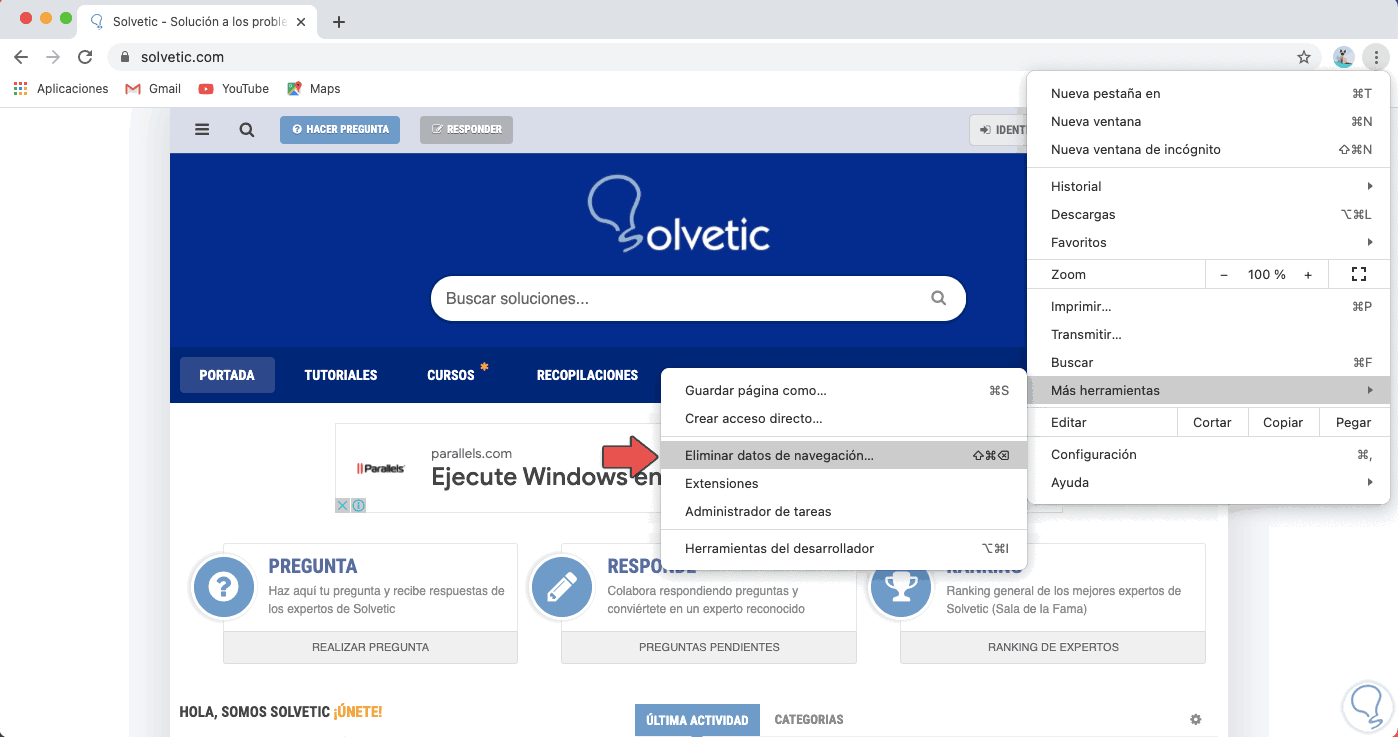Open Nueva ventana de incógnito
Image resolution: width=1398 pixels, height=737 pixels.
click(x=1208, y=149)
